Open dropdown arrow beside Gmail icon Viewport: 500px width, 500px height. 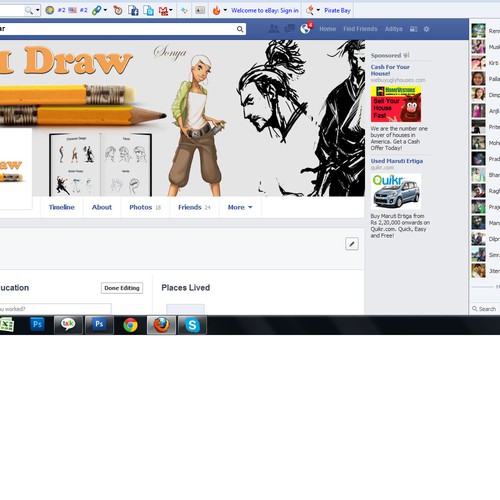coord(171,10)
